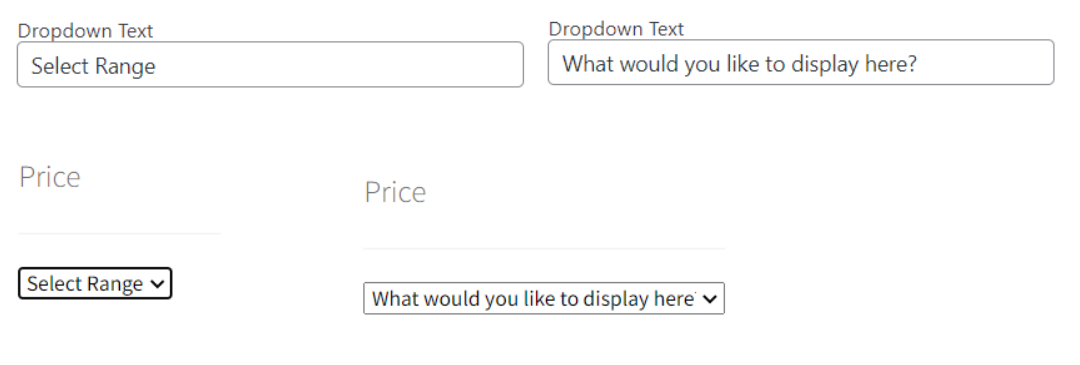Open the 'What would you like to display here' dropdown
The height and width of the screenshot is (365, 1080).
tap(544, 298)
